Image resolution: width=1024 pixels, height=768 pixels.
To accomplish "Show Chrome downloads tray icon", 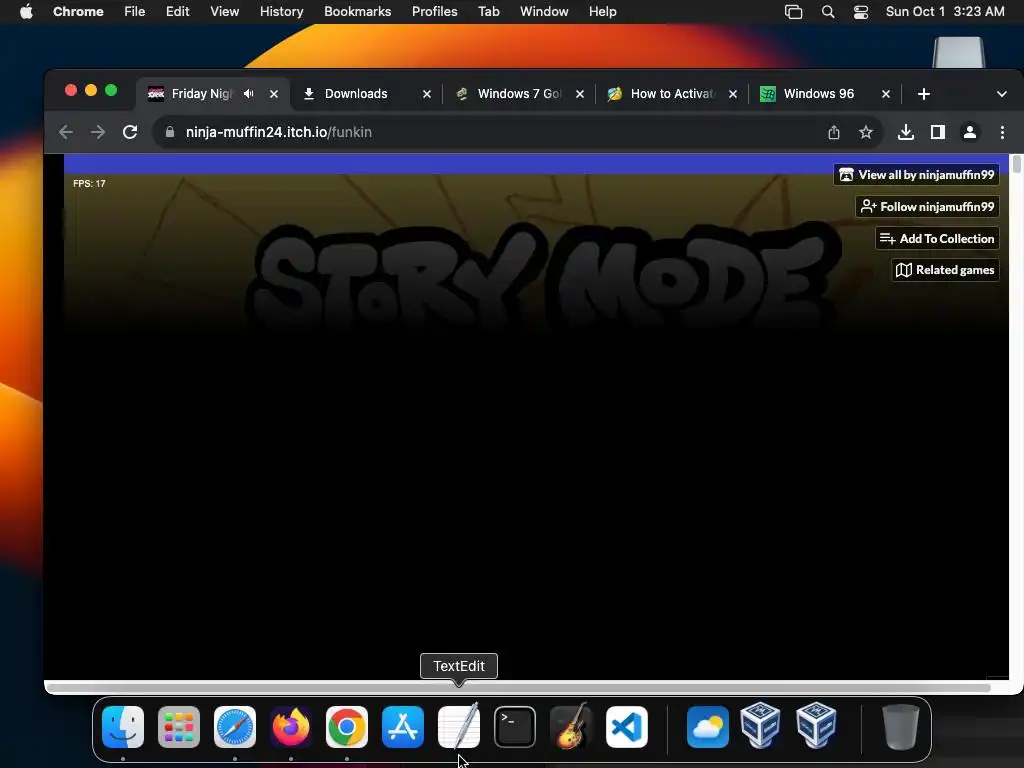I will (906, 133).
